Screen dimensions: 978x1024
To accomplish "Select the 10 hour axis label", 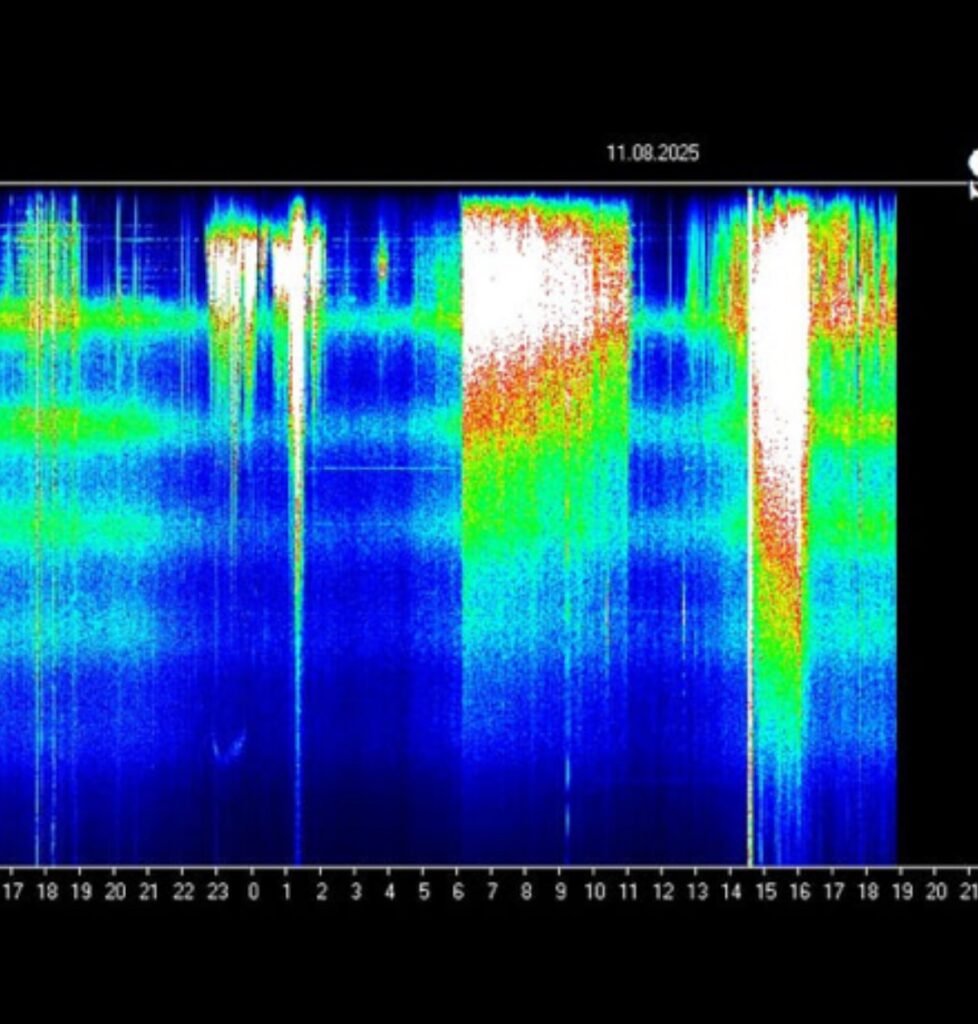I will click(x=595, y=891).
